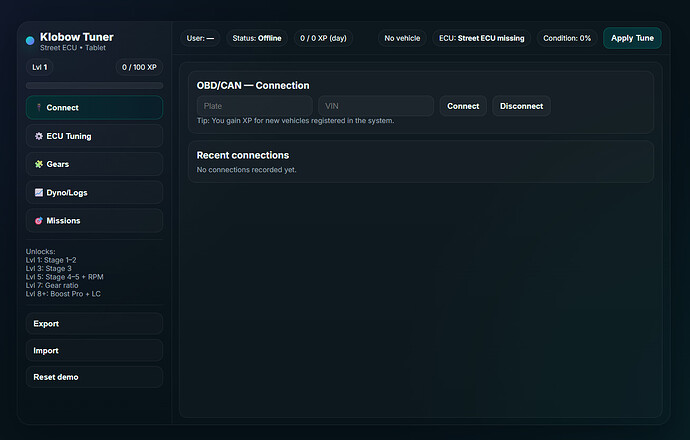This screenshot has width=690, height=440.
Task: Open the Connect section in sidebar
Action: pos(94,108)
